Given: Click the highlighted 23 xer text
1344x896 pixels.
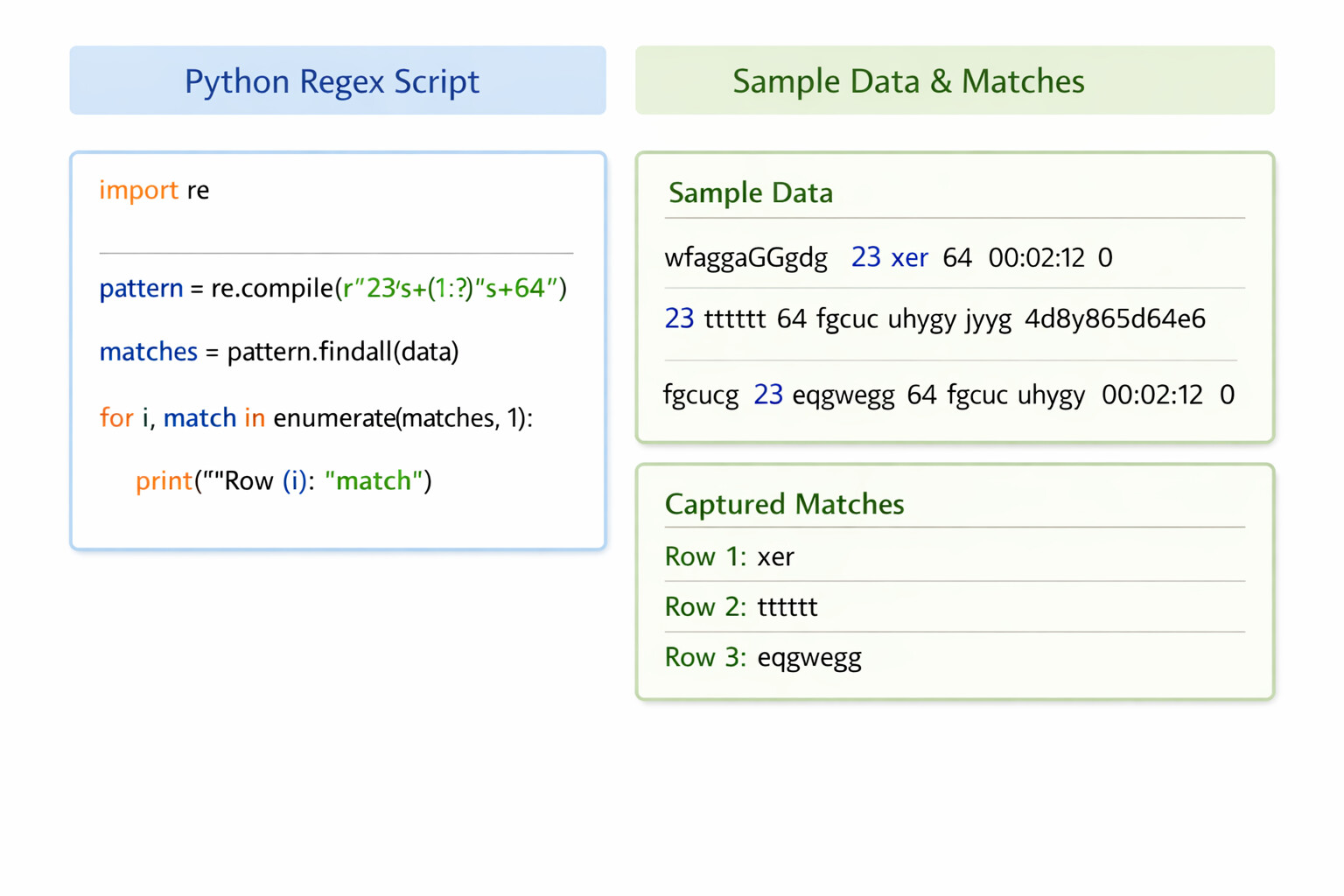Looking at the screenshot, I should pyautogui.click(x=889, y=257).
